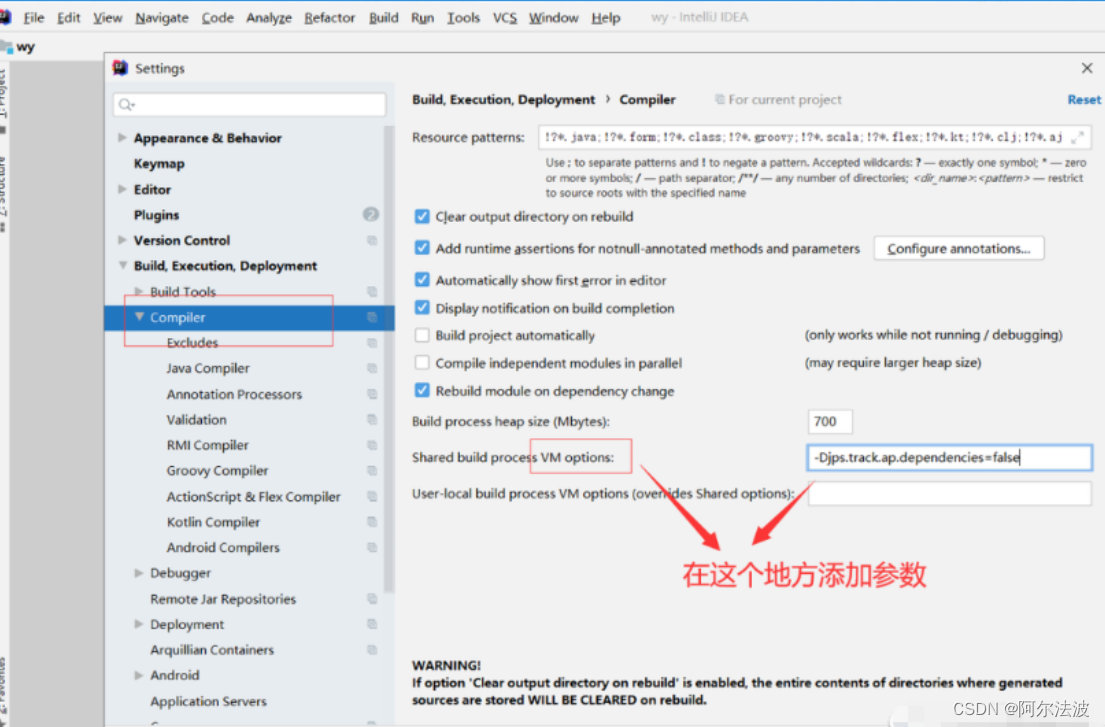Click the IntelliJ IDEA app icon in Settings title
Image resolution: width=1105 pixels, height=727 pixels.
[x=120, y=68]
